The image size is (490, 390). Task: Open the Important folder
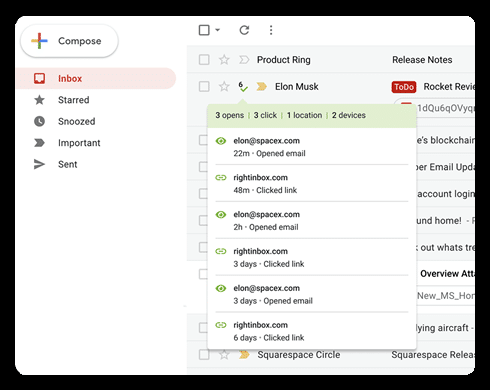[79, 143]
